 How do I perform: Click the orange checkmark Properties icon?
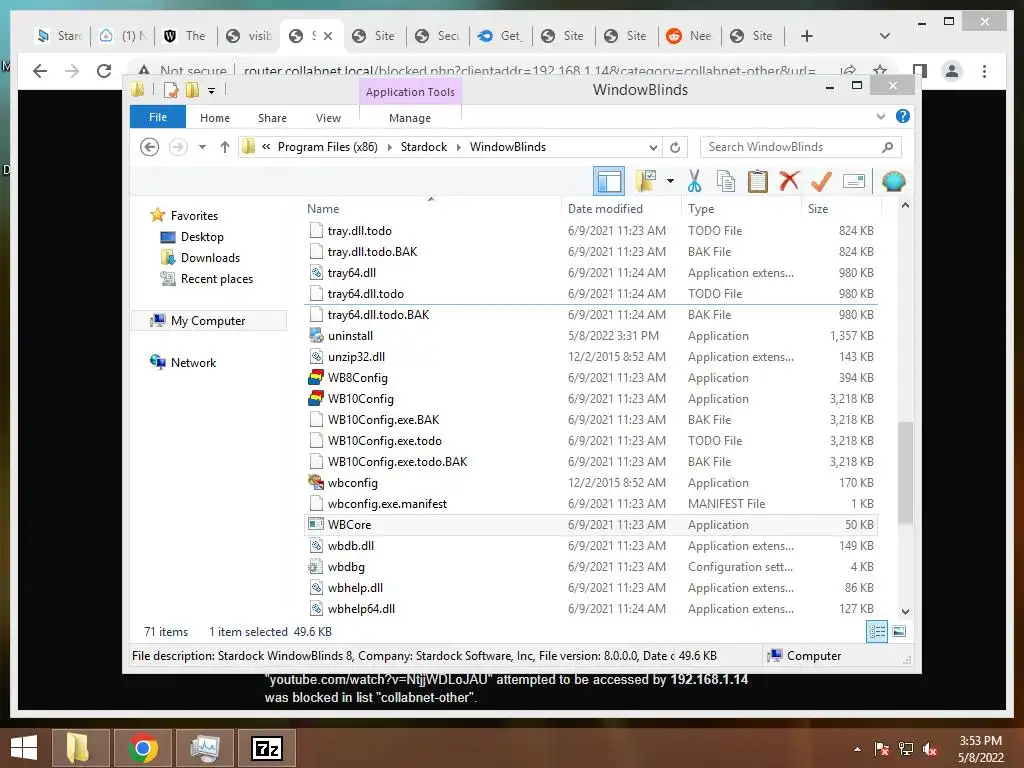(821, 181)
